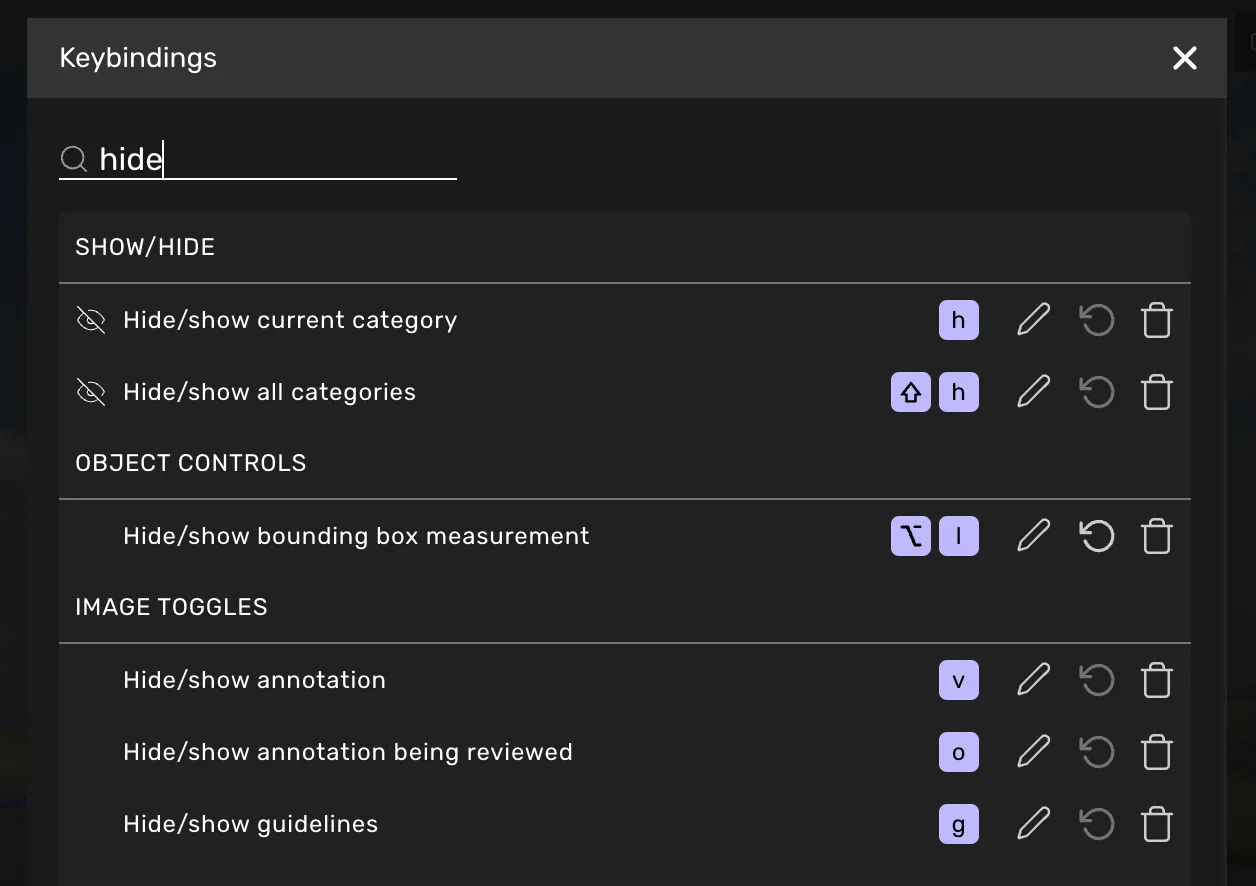Delete the bounding box measurement keybinding
The width and height of the screenshot is (1256, 886).
point(1157,536)
